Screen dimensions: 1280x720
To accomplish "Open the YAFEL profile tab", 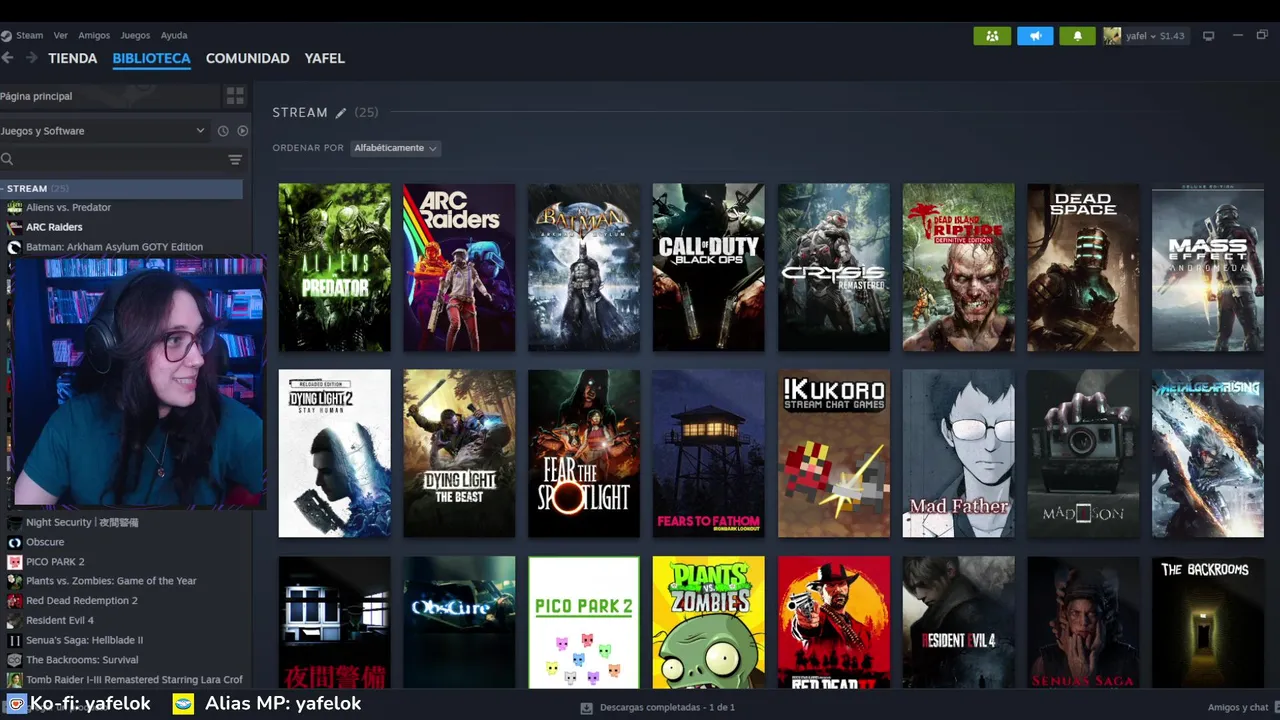I will [x=324, y=58].
